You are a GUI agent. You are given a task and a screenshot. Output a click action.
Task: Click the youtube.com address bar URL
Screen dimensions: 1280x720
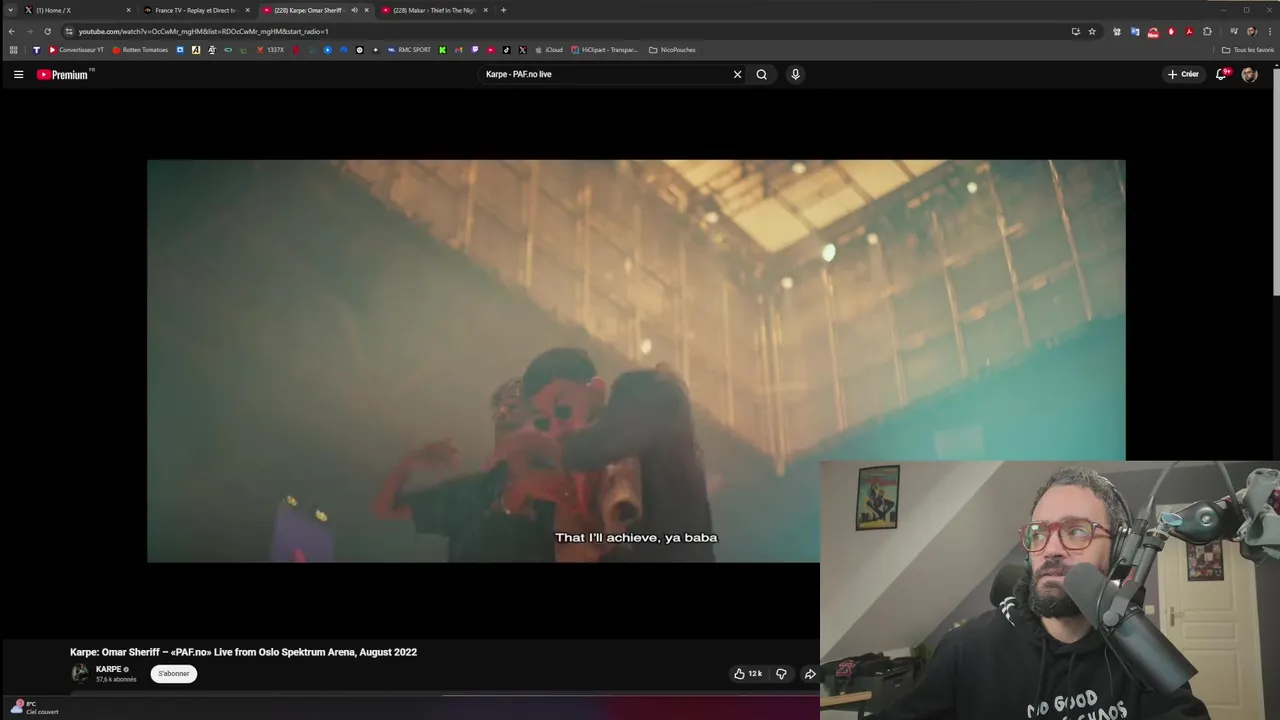[x=204, y=31]
